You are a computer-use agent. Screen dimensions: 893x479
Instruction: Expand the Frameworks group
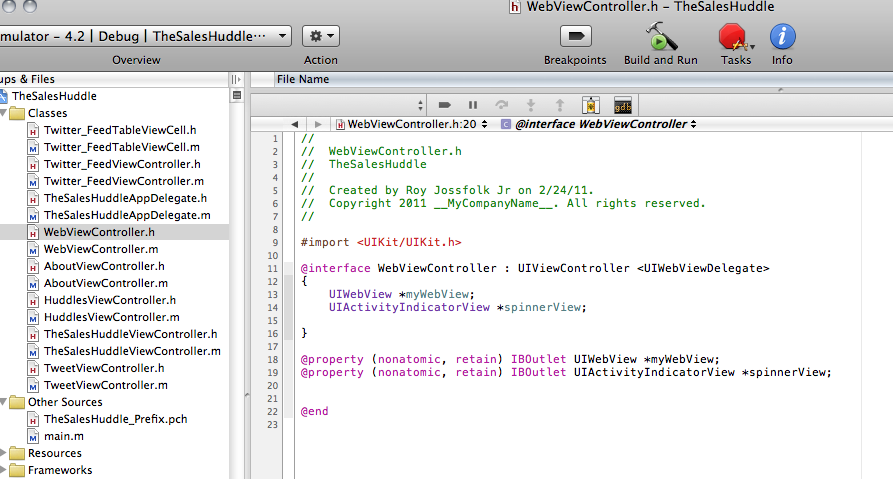tap(3, 470)
